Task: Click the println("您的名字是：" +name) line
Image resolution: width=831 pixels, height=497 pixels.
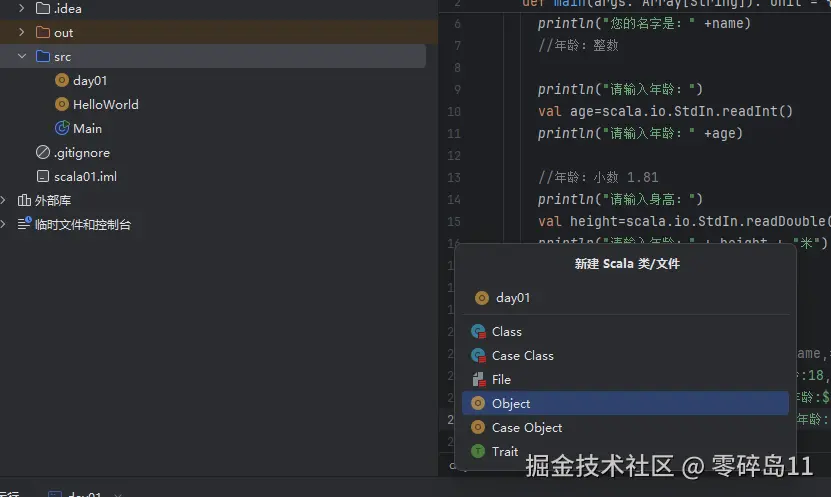Action: point(644,23)
